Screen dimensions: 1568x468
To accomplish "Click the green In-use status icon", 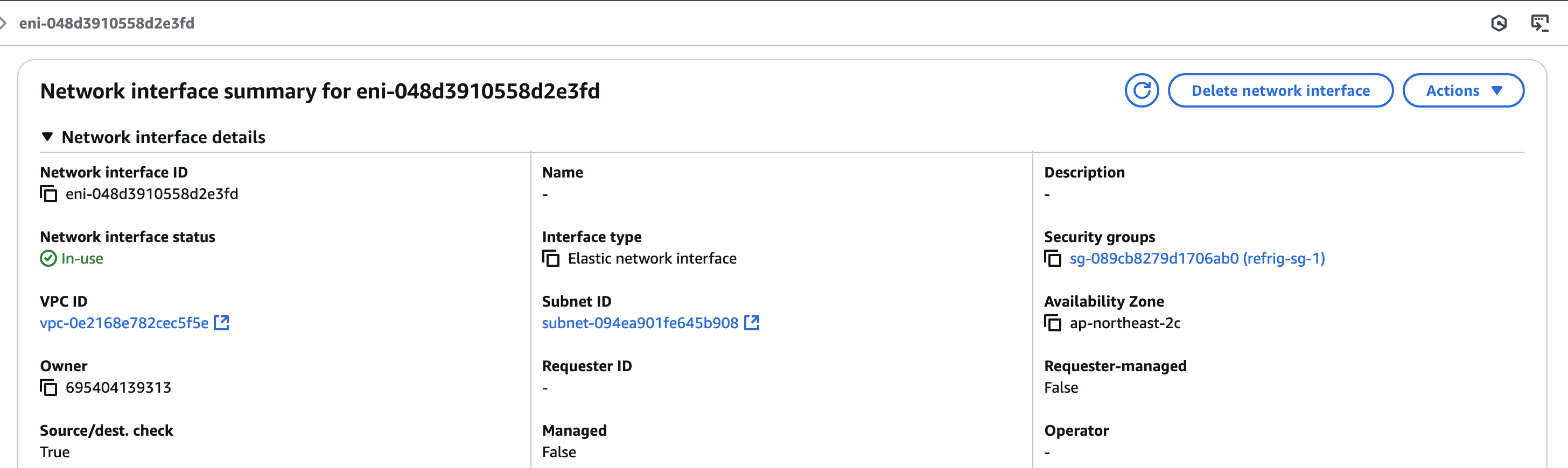I will pos(48,258).
